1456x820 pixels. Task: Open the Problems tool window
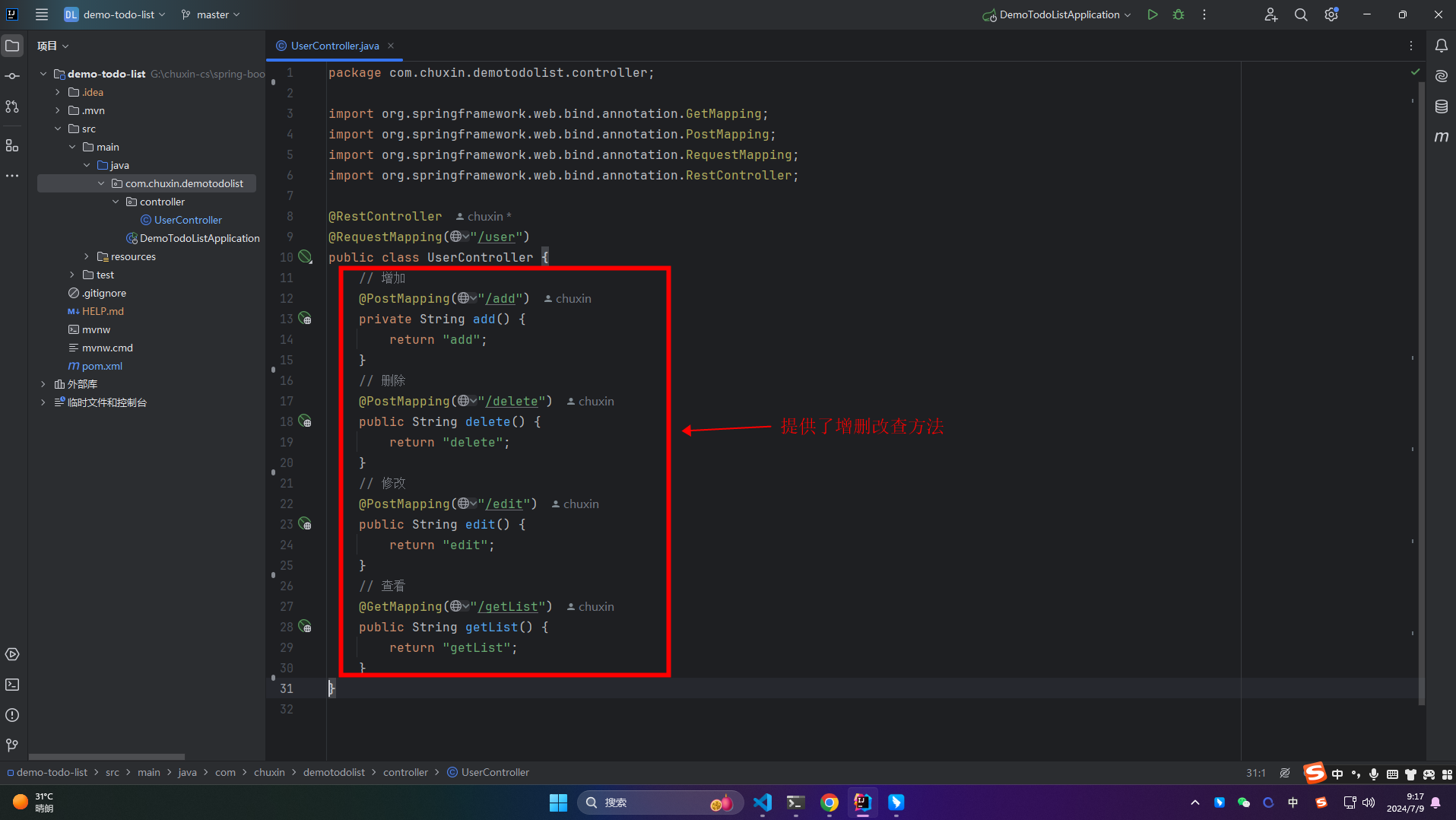(x=12, y=715)
